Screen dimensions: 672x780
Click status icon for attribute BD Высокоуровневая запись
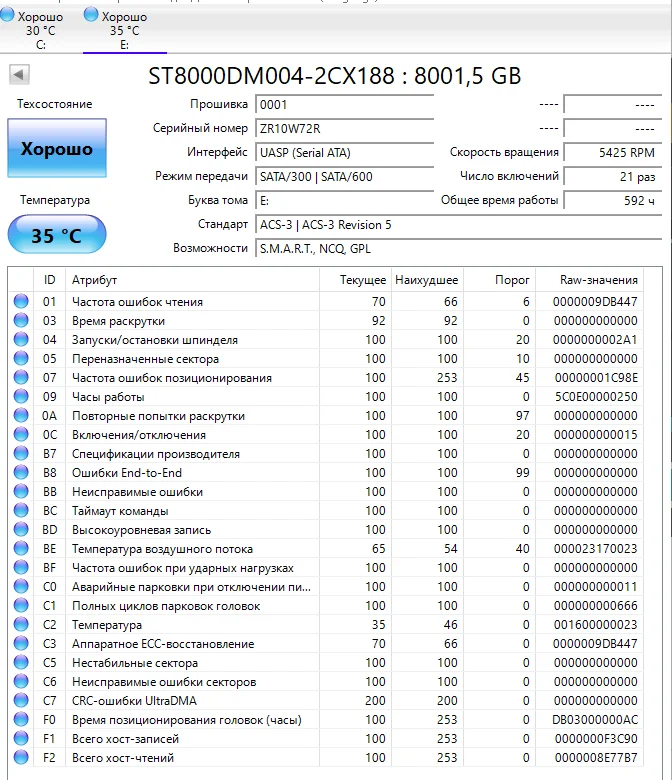21,529
